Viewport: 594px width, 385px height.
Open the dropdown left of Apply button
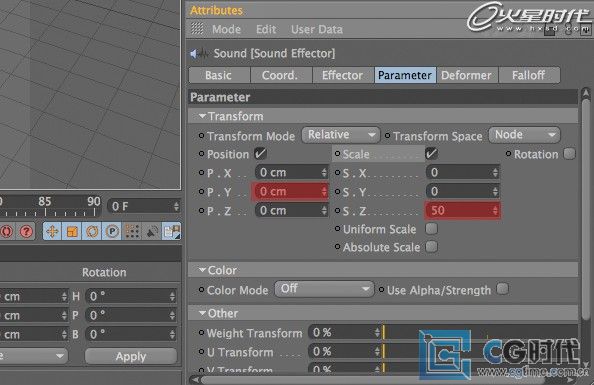[33, 356]
